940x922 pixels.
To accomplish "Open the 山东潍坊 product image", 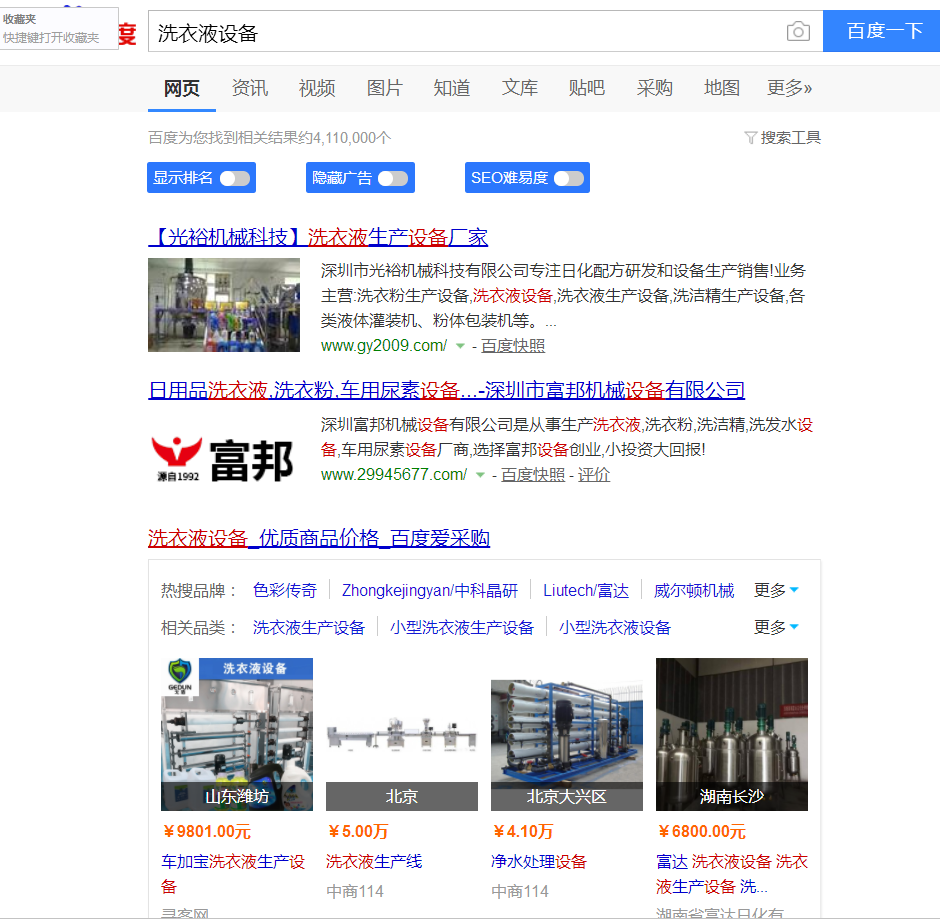I will [237, 734].
